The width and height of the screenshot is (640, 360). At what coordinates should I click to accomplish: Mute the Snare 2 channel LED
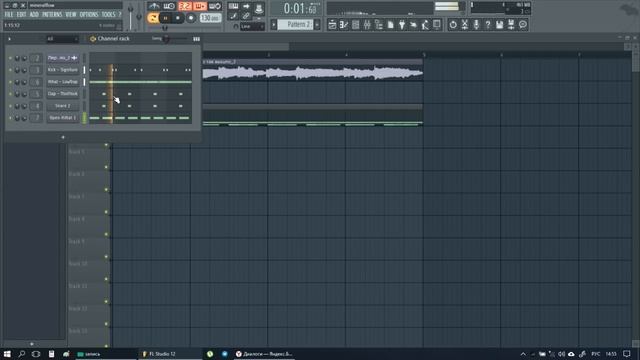coord(10,106)
